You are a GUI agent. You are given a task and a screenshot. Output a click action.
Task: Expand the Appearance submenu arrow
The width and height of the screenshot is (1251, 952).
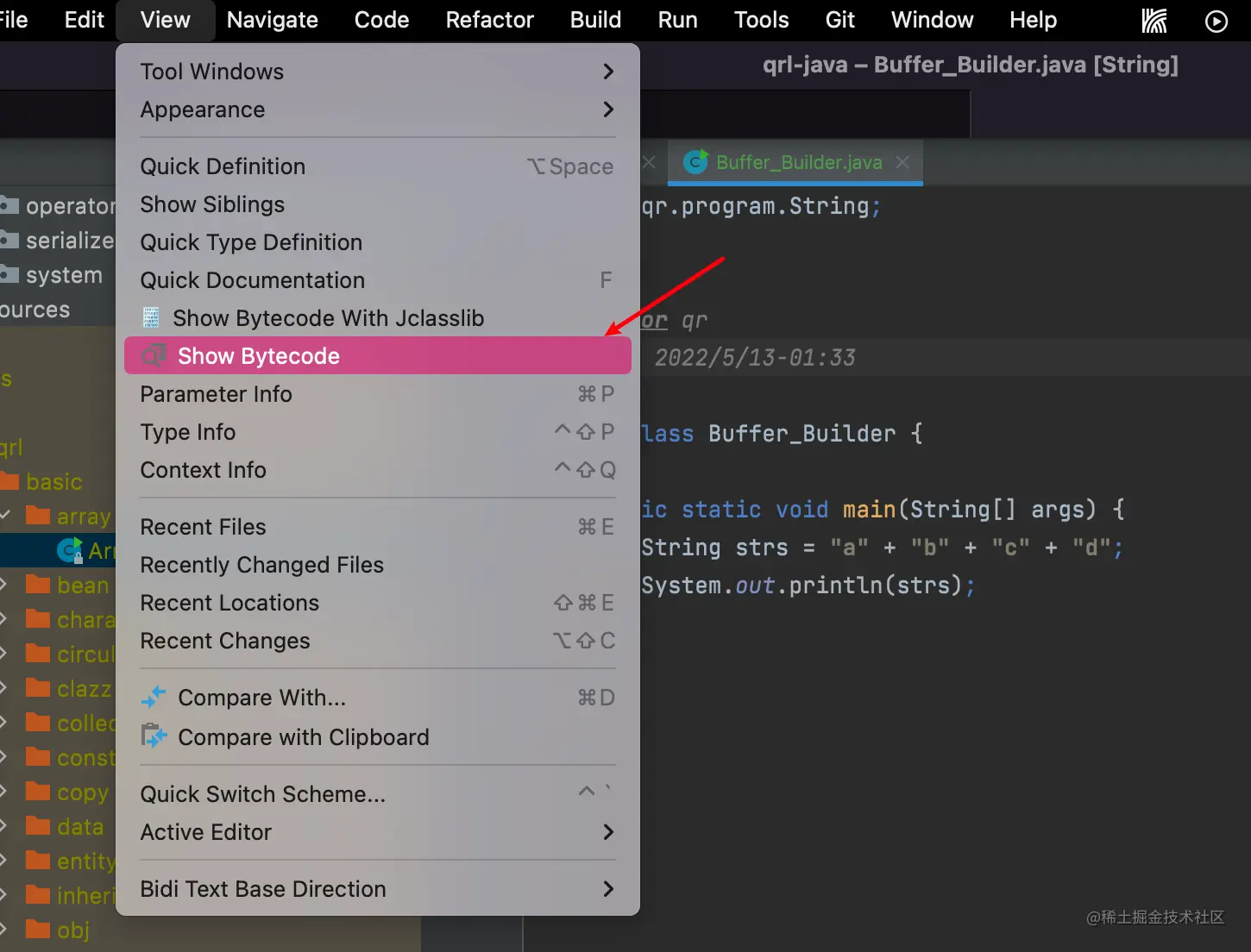pos(608,110)
